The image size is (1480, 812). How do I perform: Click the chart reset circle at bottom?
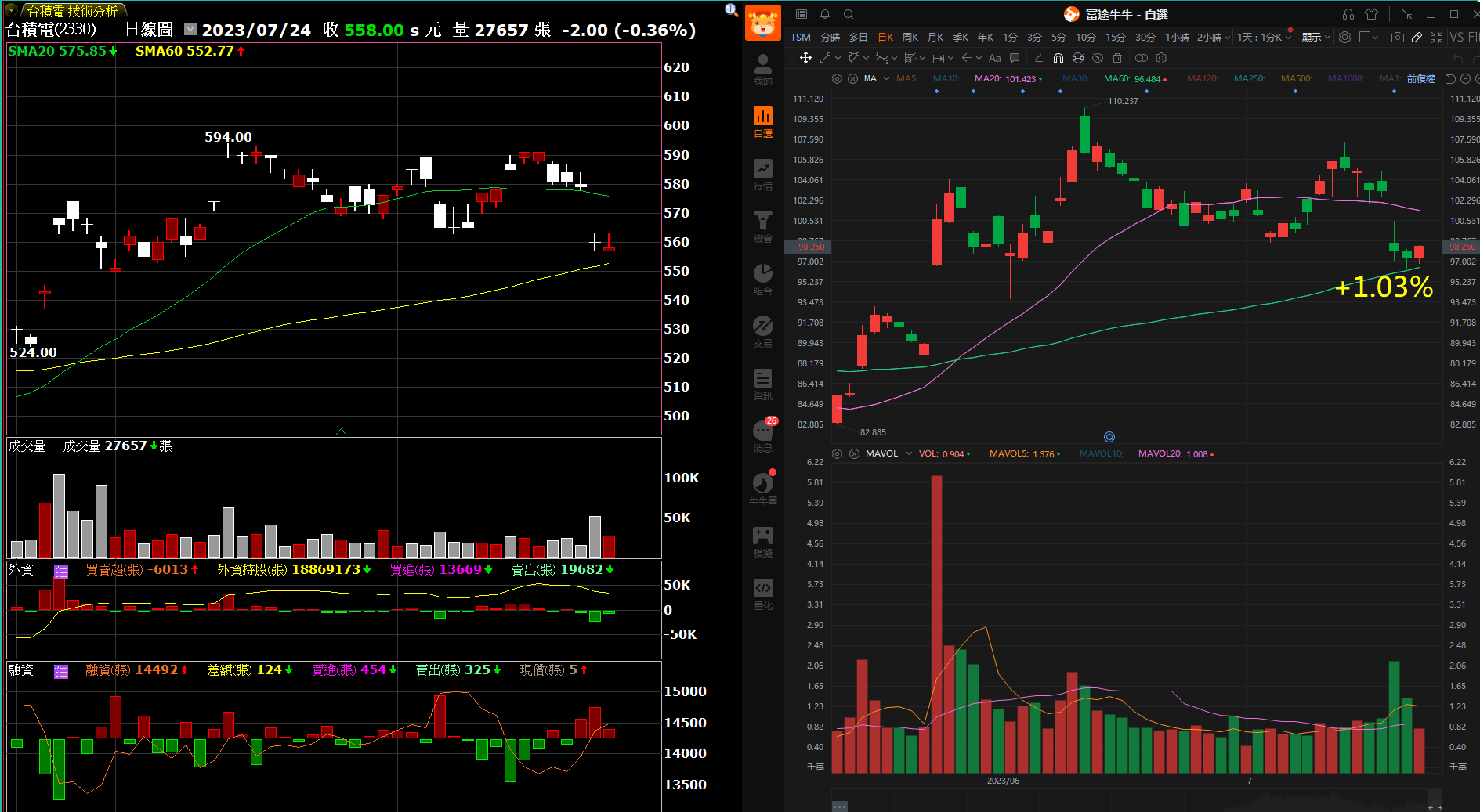click(1109, 437)
